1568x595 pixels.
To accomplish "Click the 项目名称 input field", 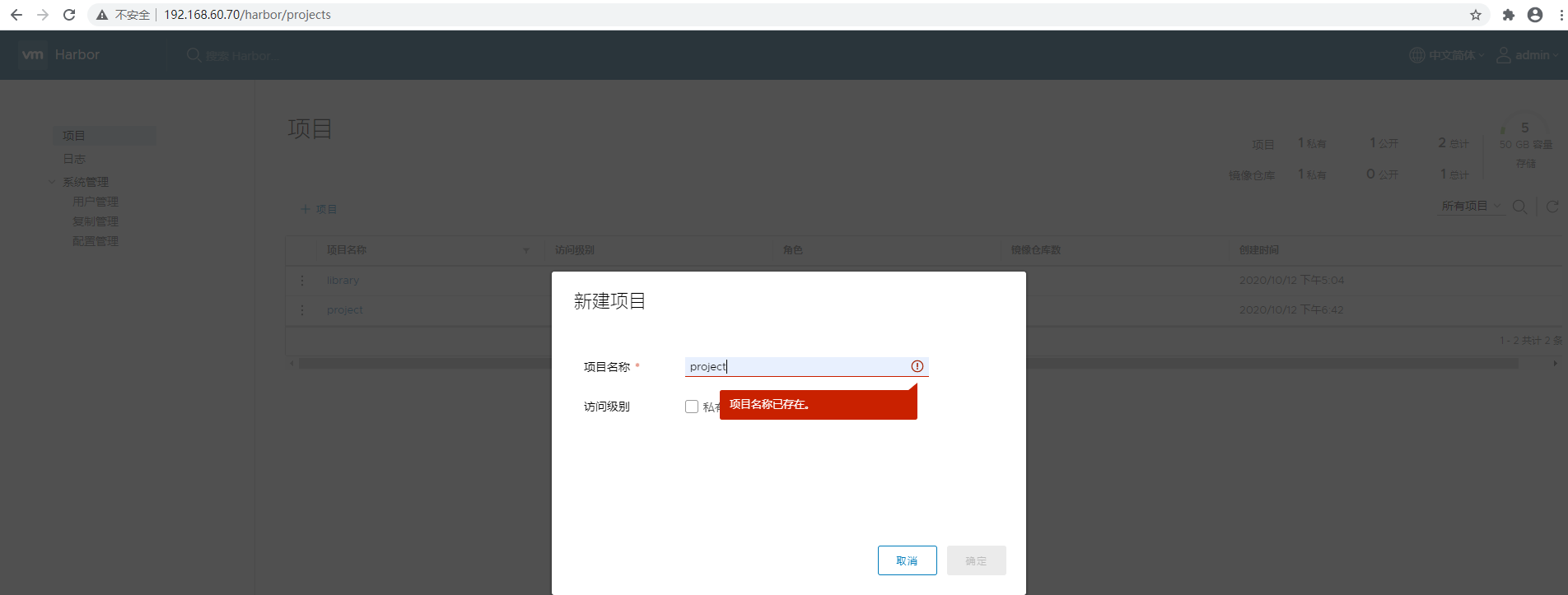I will [807, 366].
